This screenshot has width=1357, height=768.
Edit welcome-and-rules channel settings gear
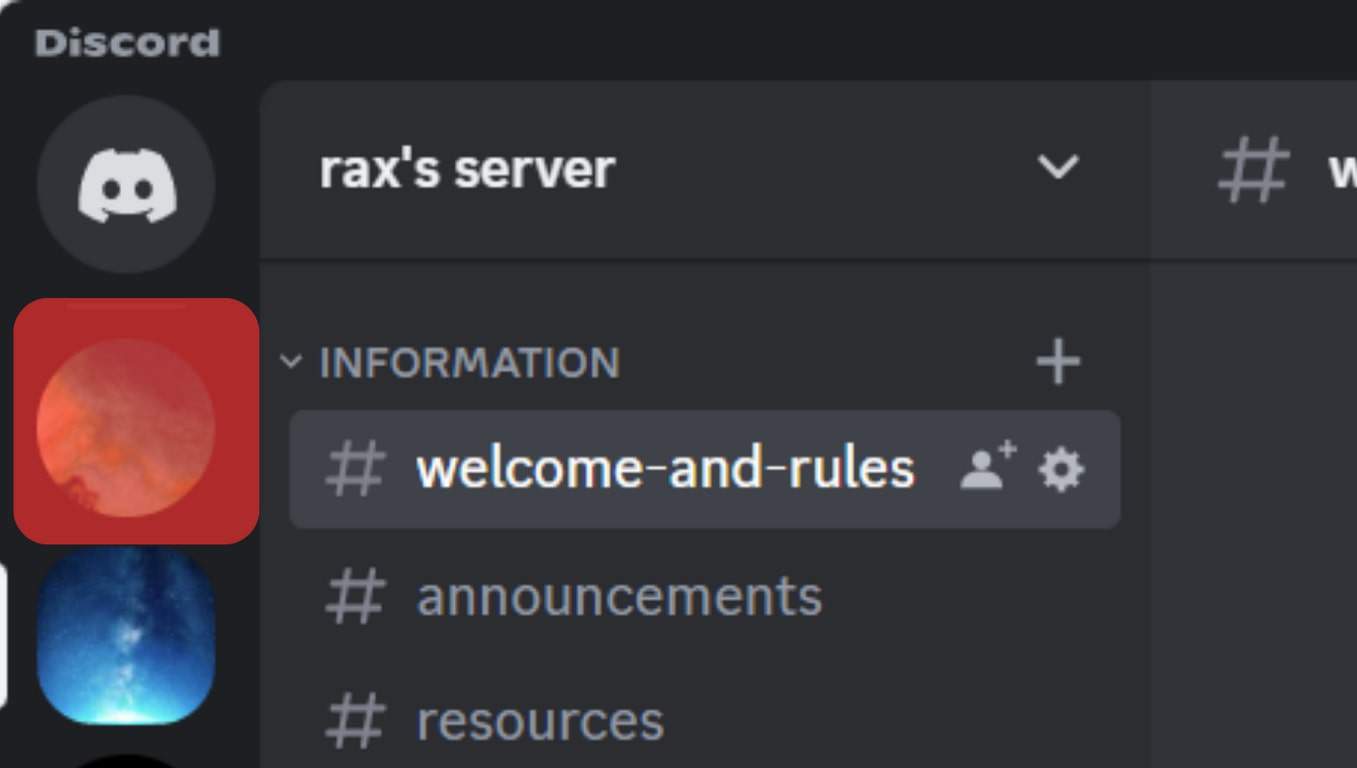pyautogui.click(x=1061, y=469)
